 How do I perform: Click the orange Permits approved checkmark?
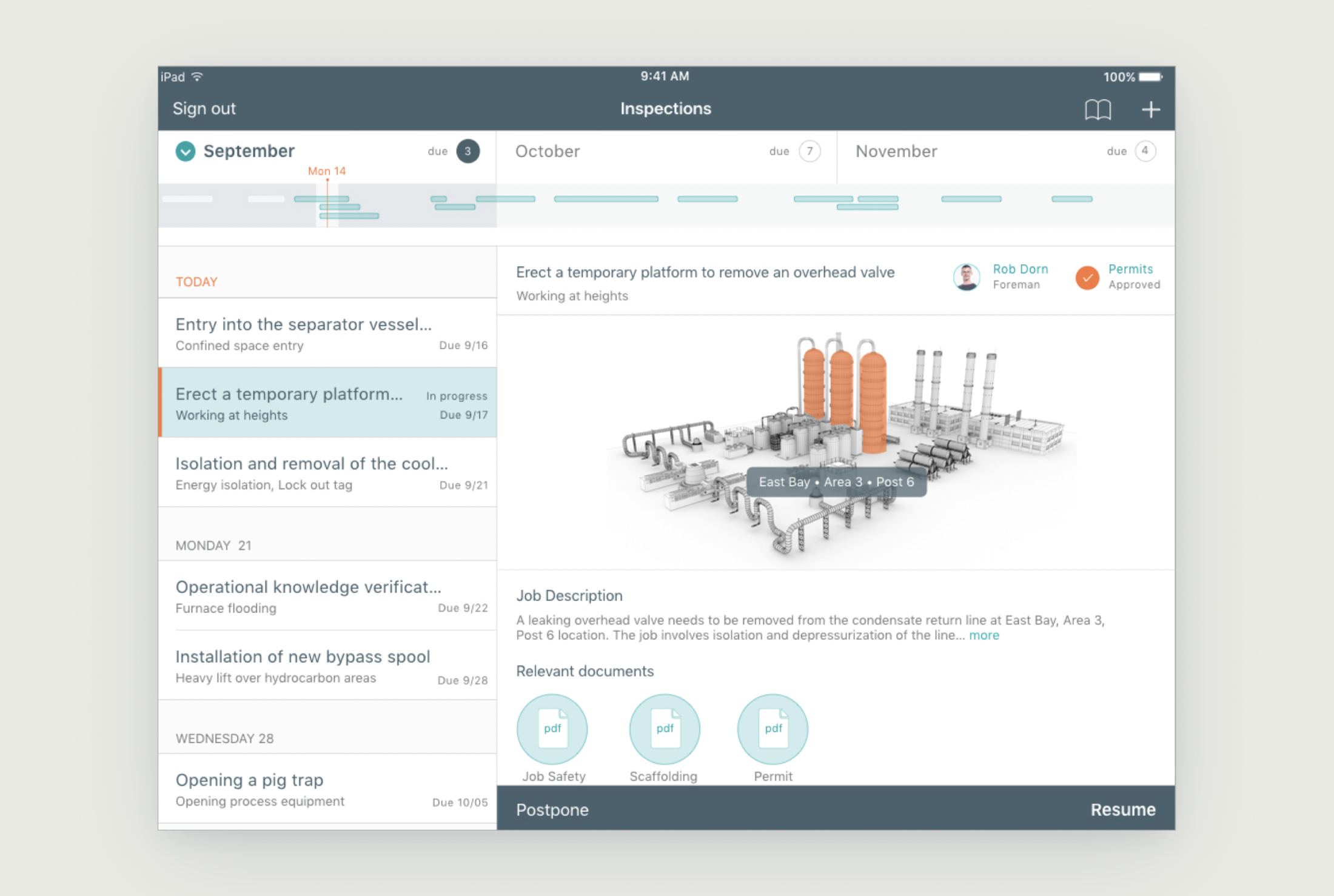[1087, 278]
